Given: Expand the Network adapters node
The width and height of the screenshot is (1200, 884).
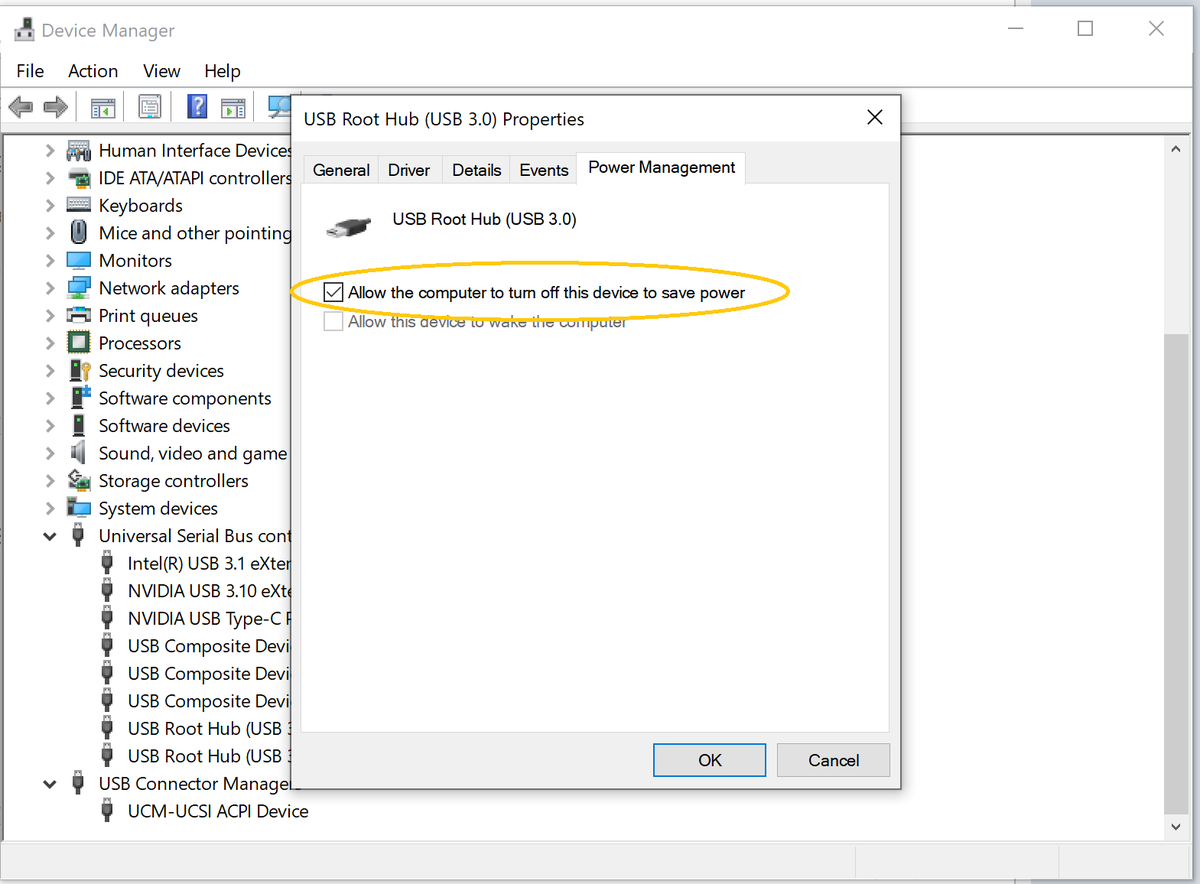Looking at the screenshot, I should pos(50,288).
